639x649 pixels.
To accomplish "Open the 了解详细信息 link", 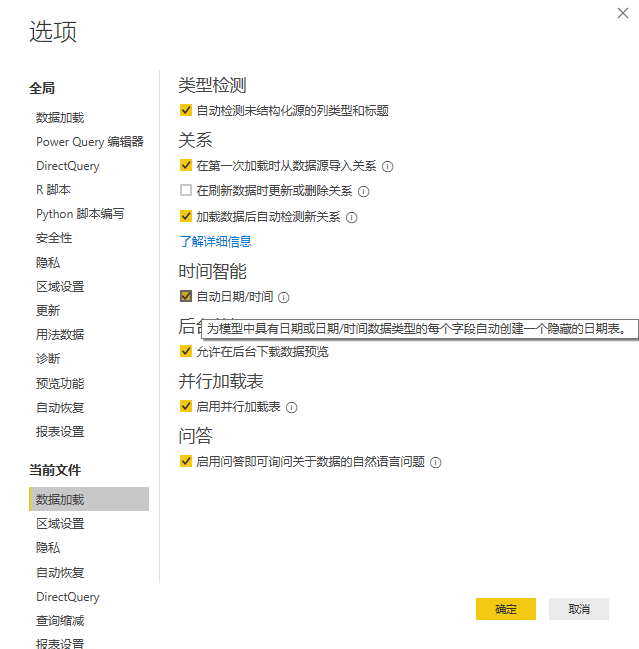I will coord(216,241).
